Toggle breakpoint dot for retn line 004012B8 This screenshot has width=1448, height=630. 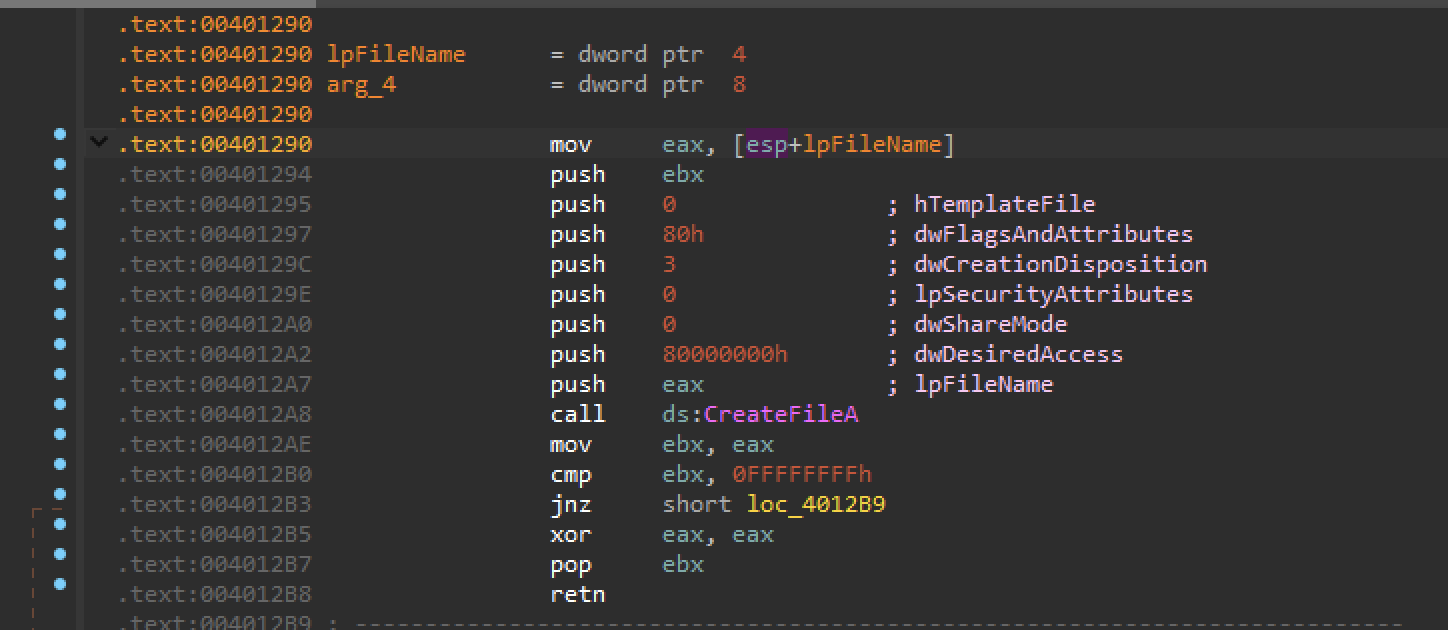coord(60,584)
